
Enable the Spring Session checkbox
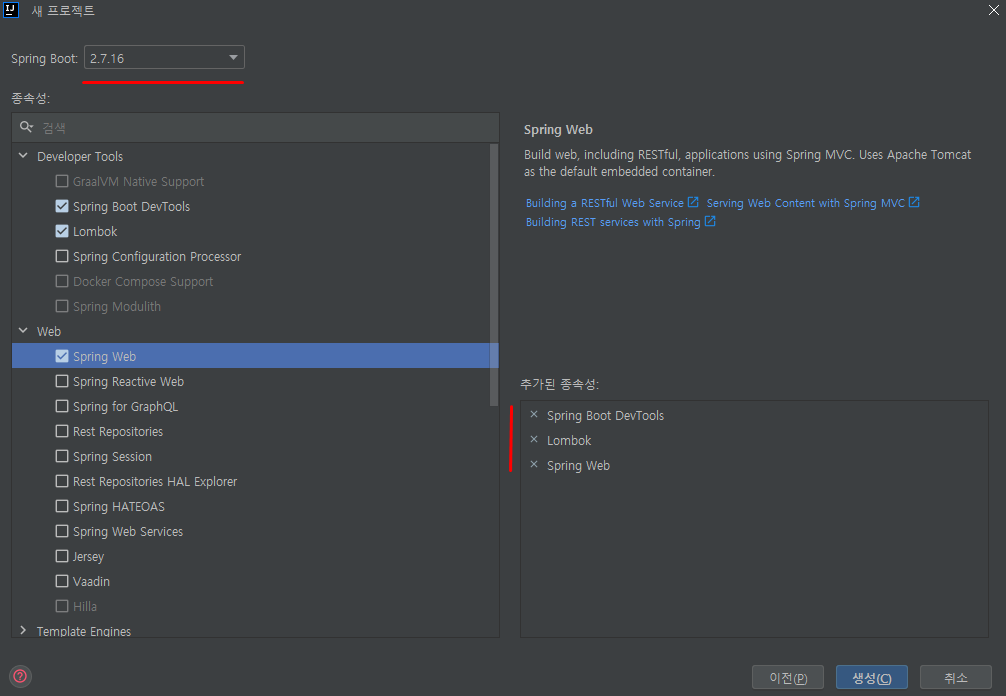pyautogui.click(x=62, y=456)
